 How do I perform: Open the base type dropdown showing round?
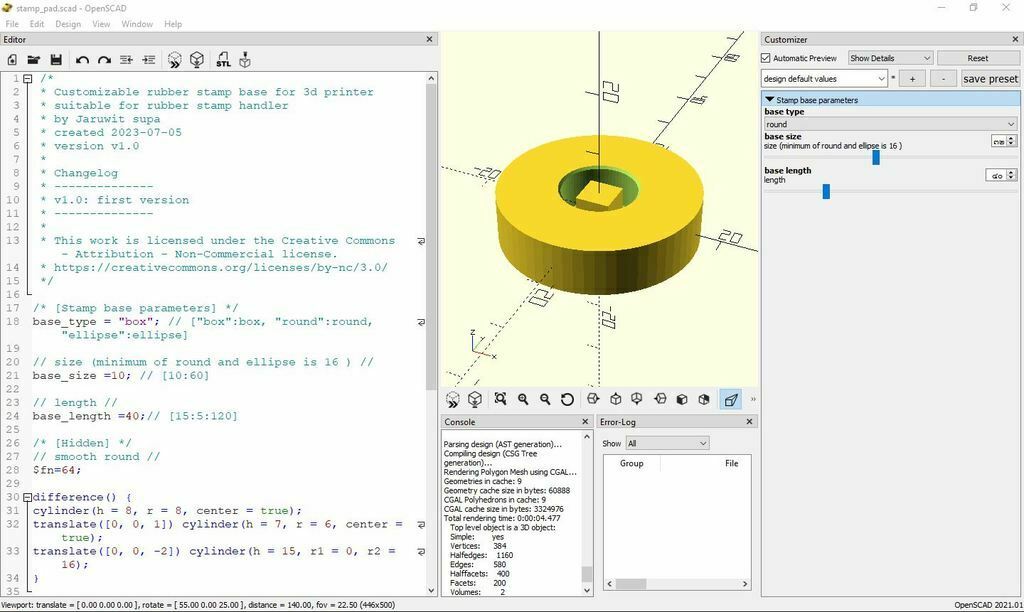point(890,124)
